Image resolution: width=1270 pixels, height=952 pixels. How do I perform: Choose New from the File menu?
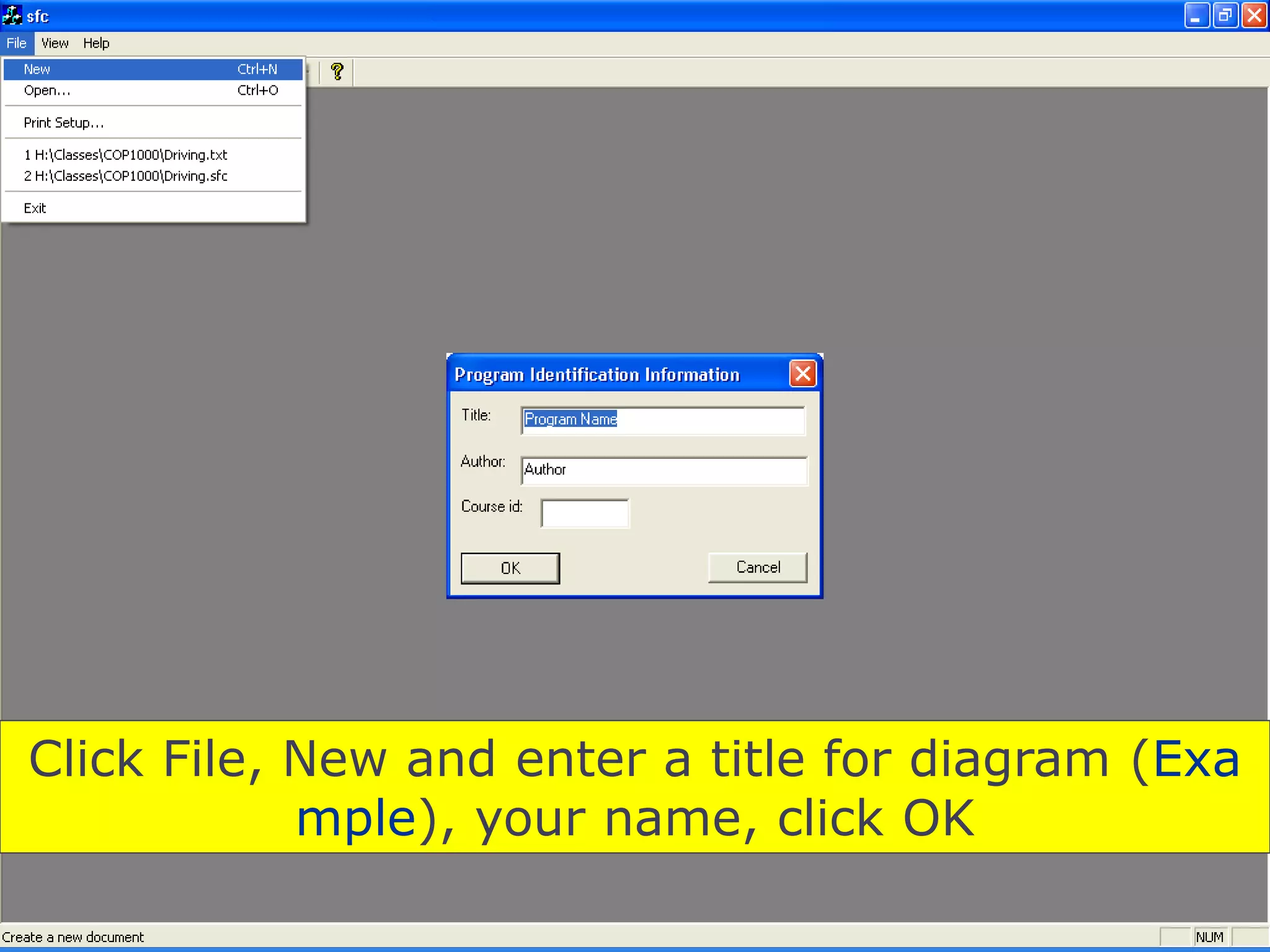pyautogui.click(x=153, y=69)
